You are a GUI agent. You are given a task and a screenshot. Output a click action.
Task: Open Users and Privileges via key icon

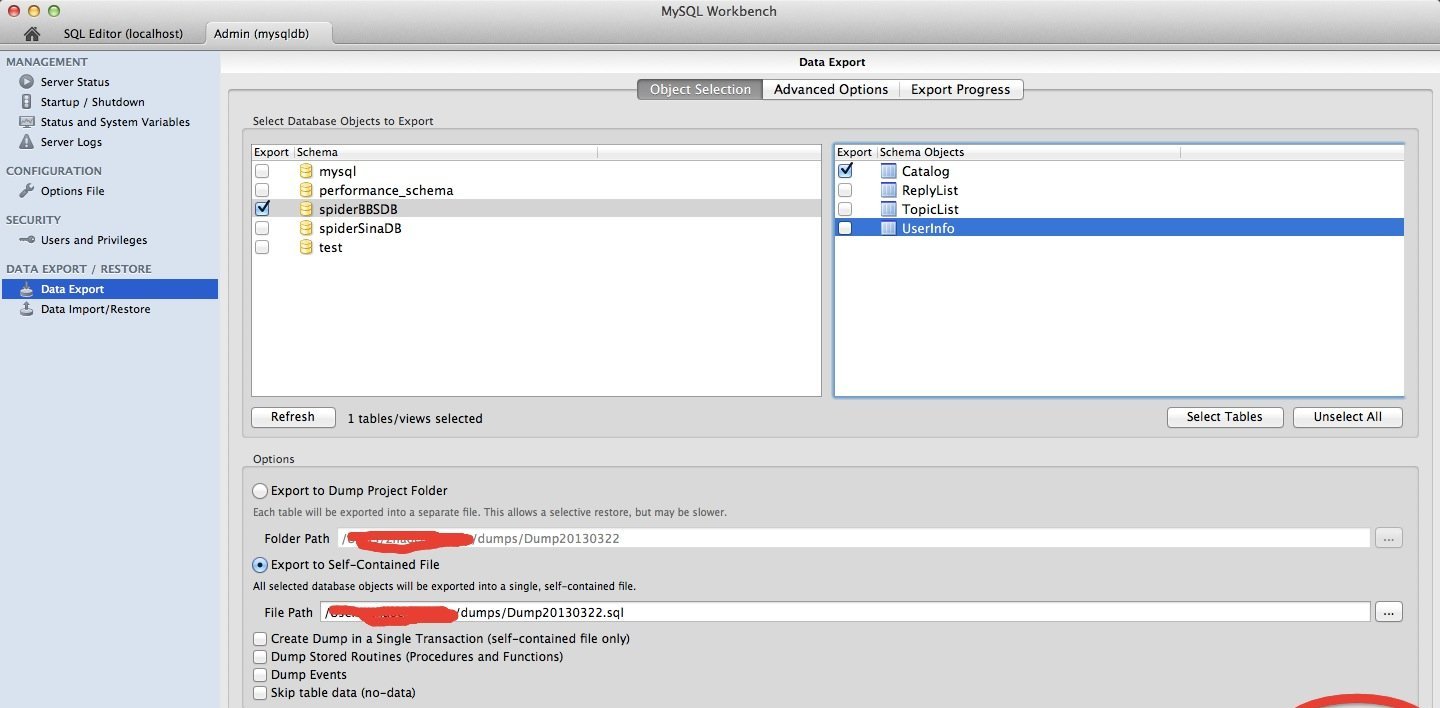tap(27, 240)
